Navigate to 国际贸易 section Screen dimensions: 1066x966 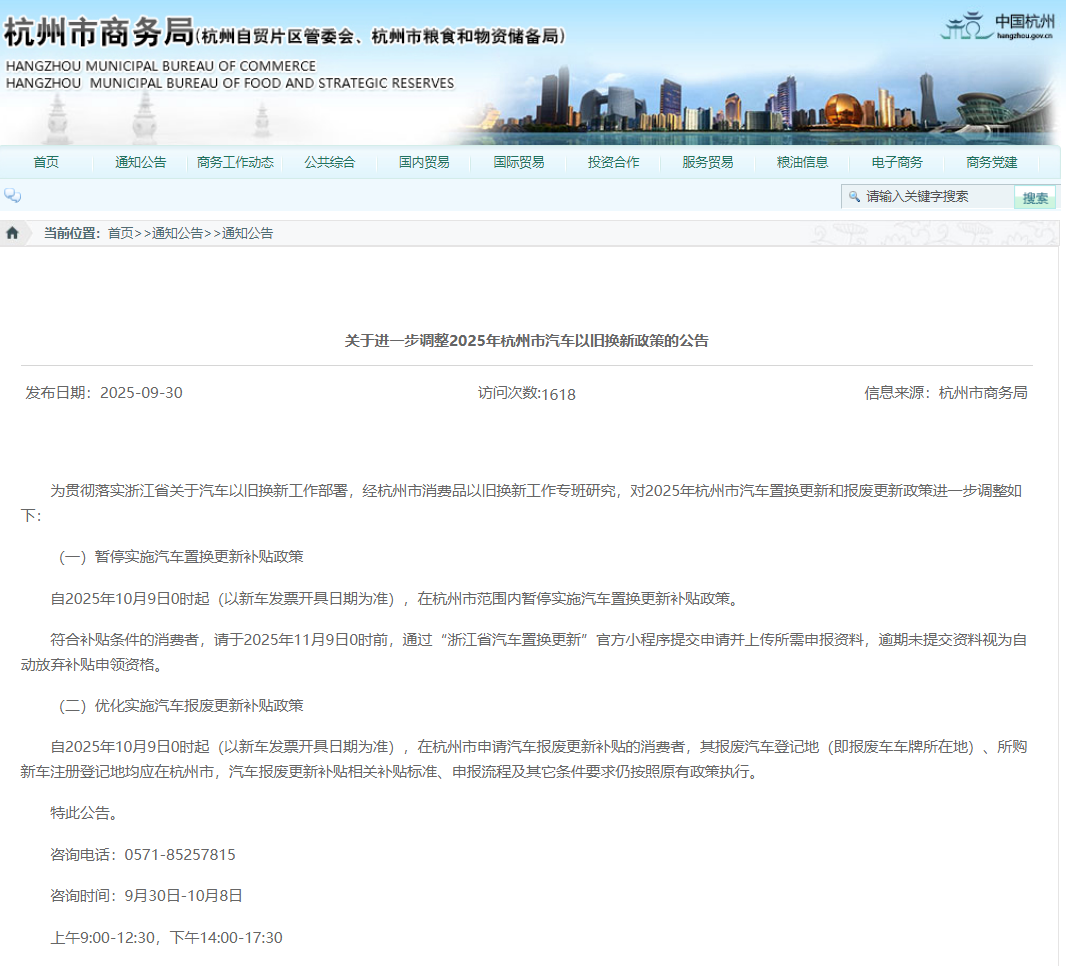coord(519,162)
